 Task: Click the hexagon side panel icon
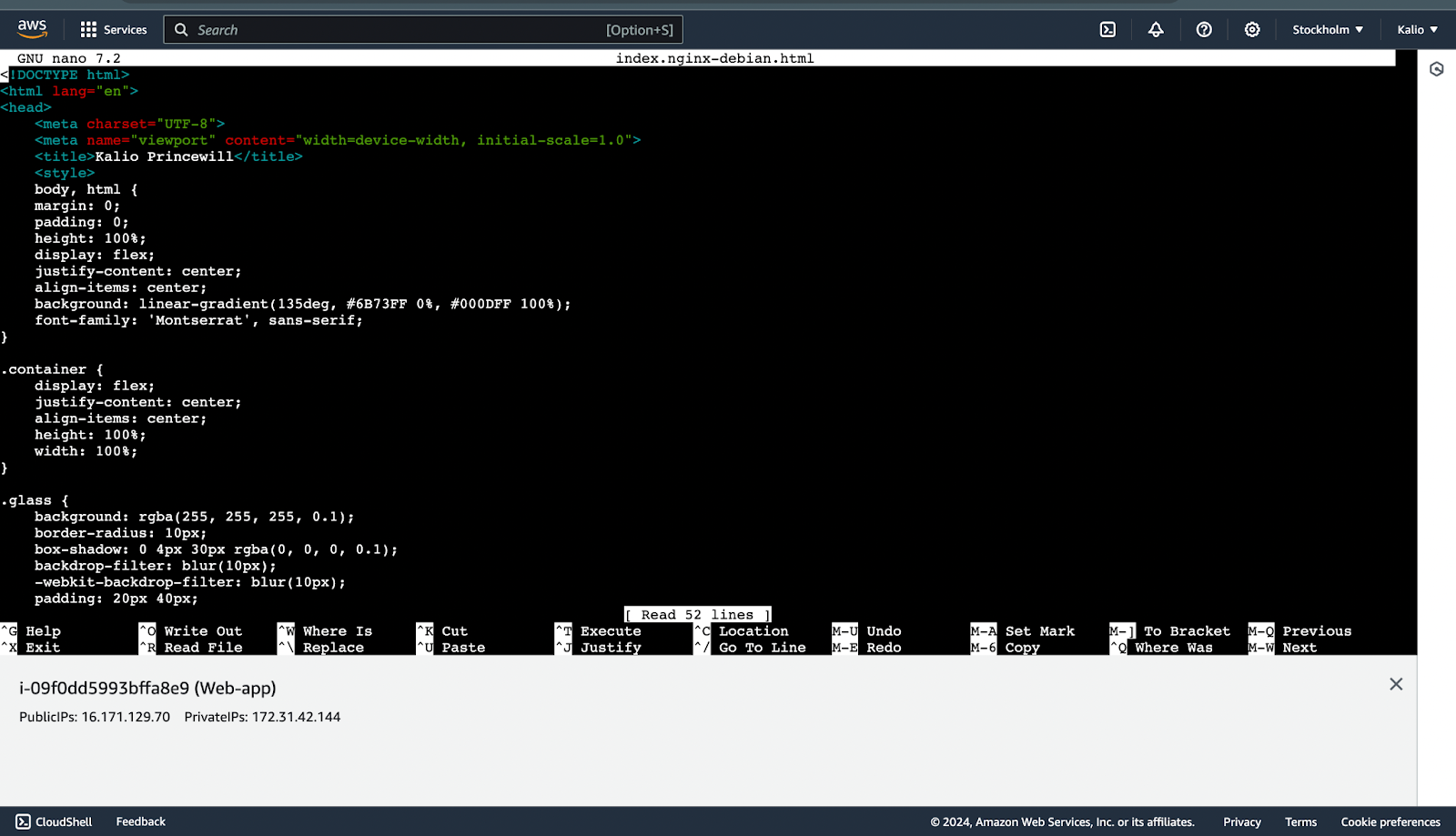coord(1437,69)
